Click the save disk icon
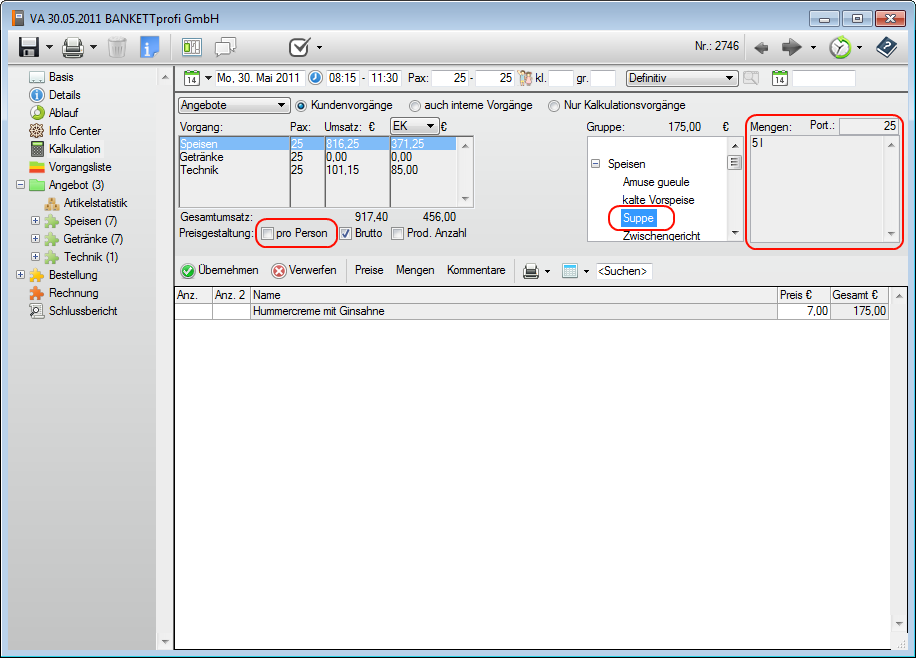This screenshot has height=658, width=916. click(28, 47)
